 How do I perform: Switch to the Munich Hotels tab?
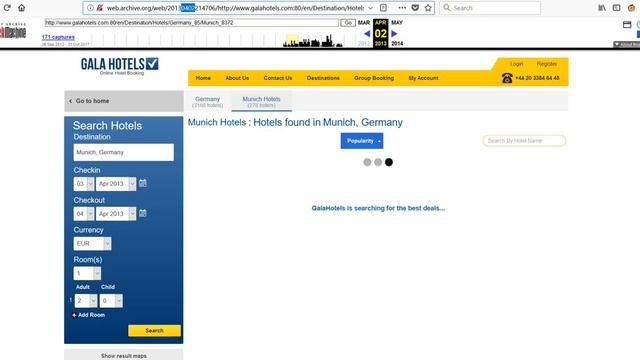pyautogui.click(x=261, y=102)
